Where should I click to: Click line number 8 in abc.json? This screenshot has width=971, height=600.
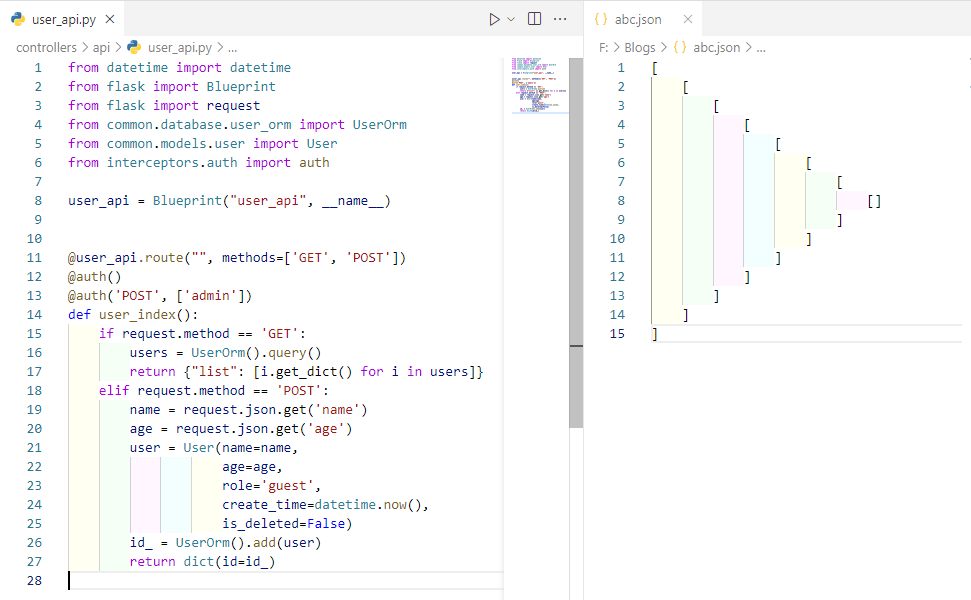[x=621, y=201]
